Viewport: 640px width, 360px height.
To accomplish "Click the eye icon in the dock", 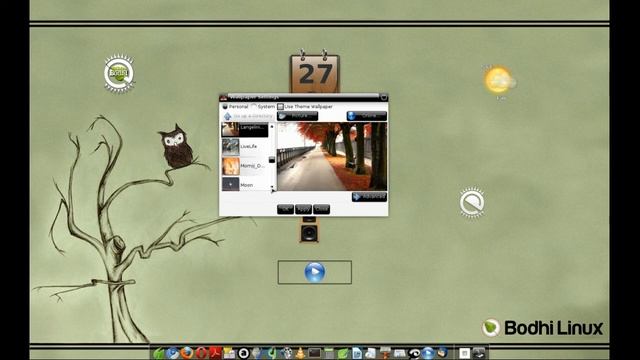I will (414, 353).
